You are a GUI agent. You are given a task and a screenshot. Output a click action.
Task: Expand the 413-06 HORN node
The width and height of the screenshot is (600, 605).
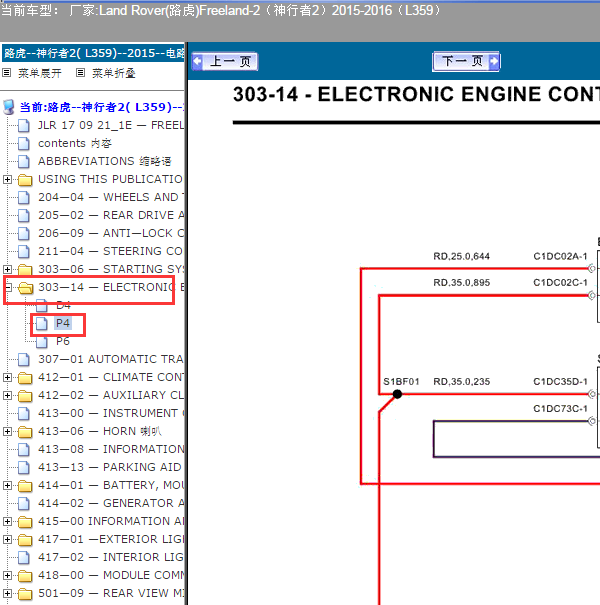click(7, 431)
